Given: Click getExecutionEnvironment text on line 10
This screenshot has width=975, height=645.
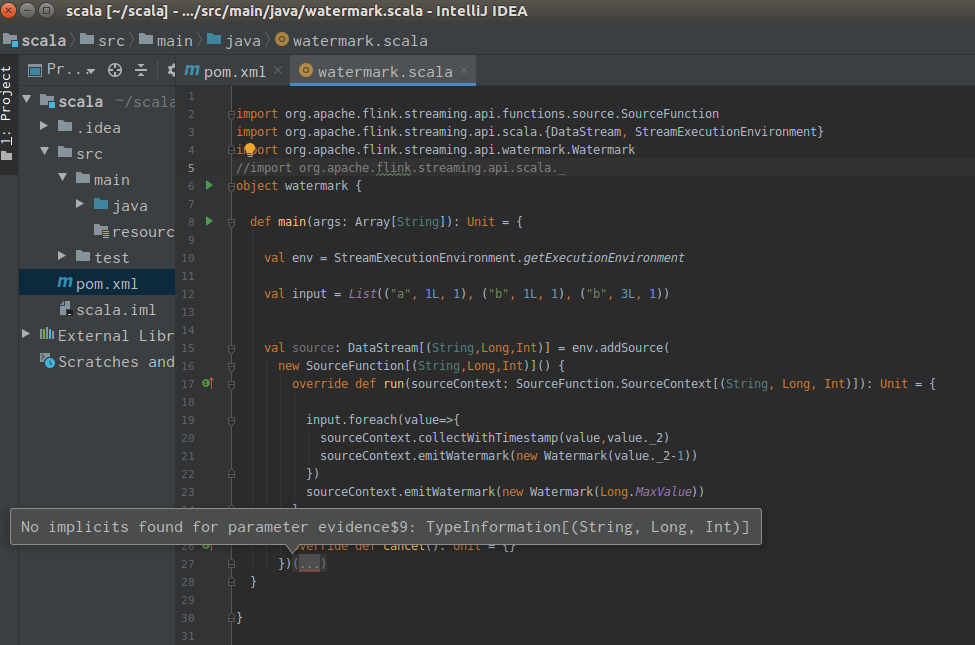Looking at the screenshot, I should tap(603, 258).
